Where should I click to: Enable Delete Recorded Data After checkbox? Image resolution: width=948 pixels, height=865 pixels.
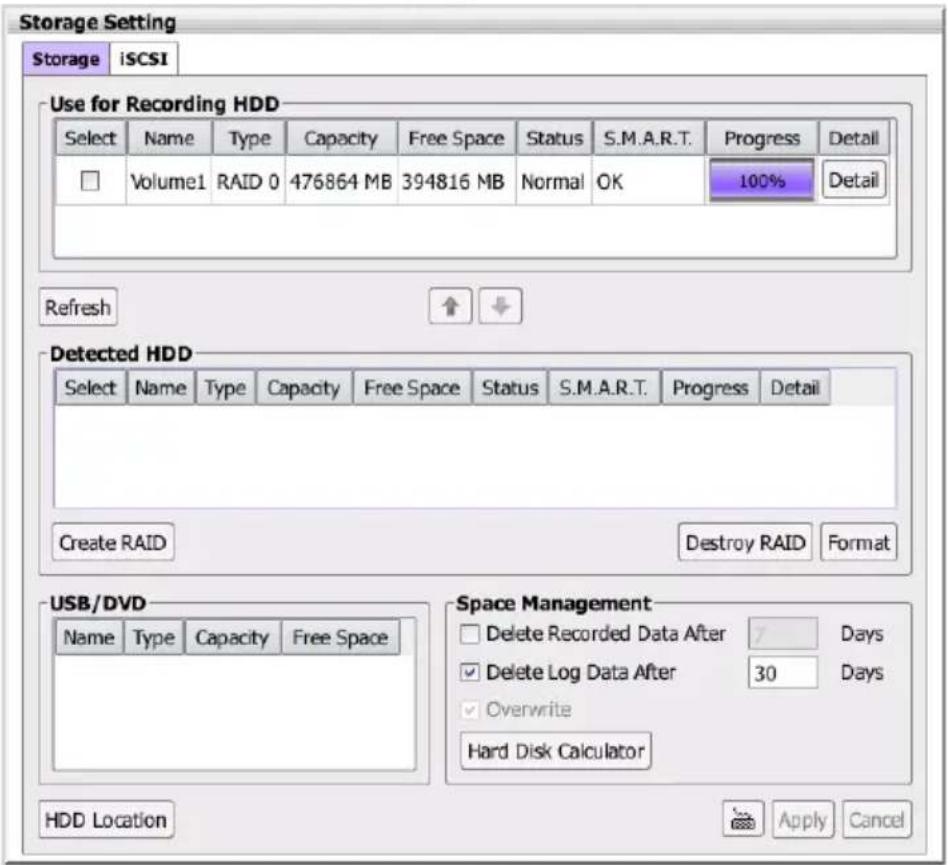pos(470,634)
